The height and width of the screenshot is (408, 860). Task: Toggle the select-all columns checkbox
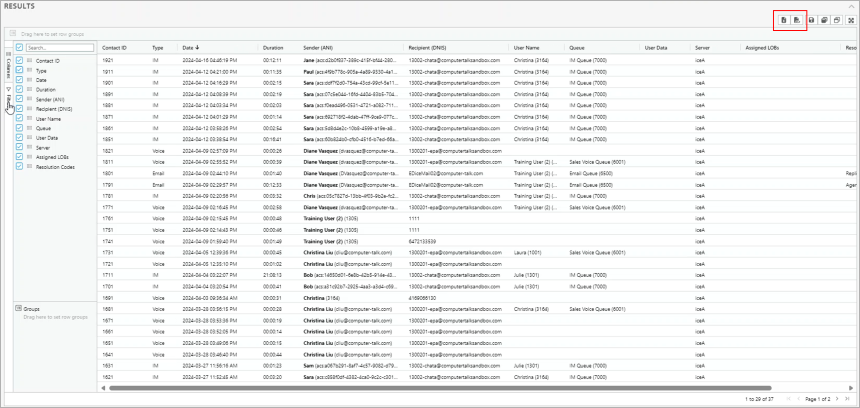[x=20, y=47]
